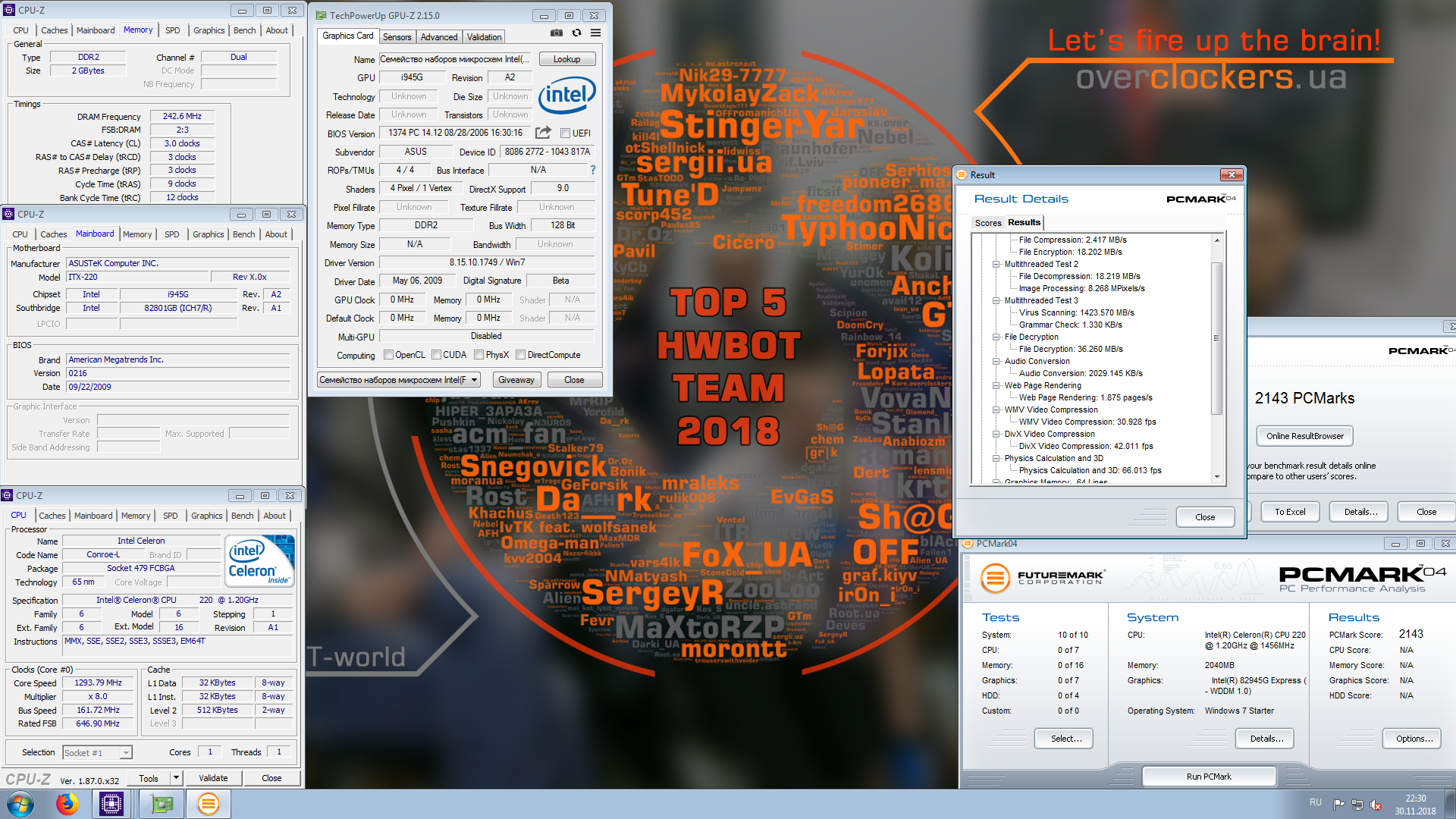Collapse the DivX Video Compression node
Screen dimensions: 1456x819
tap(996, 434)
